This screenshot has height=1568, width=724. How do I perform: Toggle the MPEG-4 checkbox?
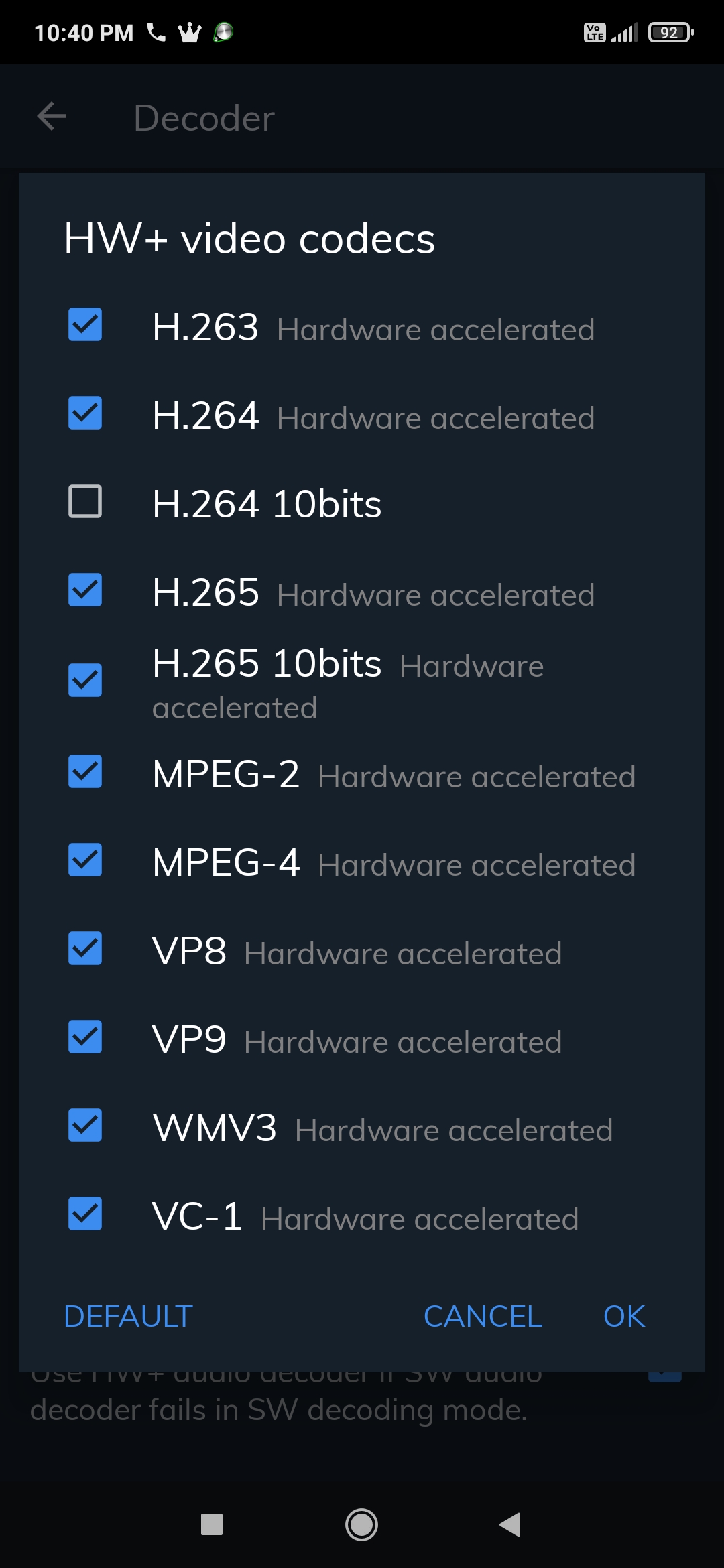point(85,860)
